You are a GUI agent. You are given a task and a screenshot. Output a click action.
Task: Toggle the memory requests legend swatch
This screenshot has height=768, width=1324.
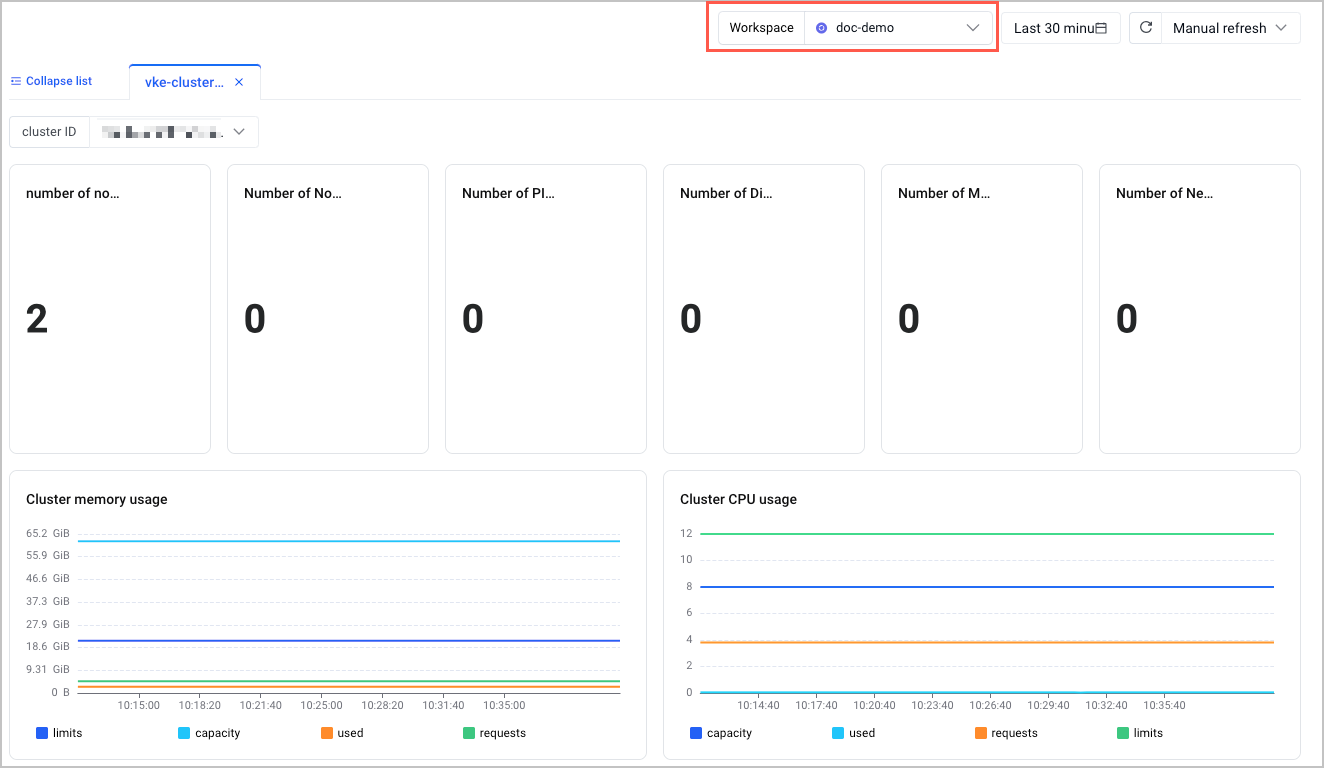pyautogui.click(x=469, y=733)
